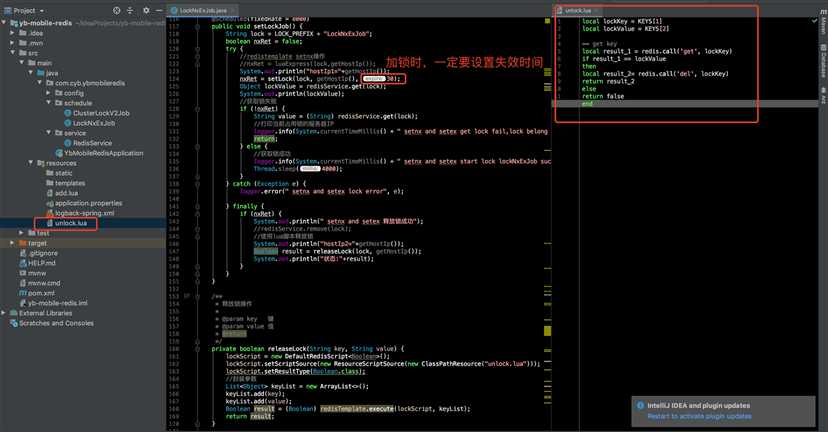Click the Collapse All icon in Project panel

[131, 10]
